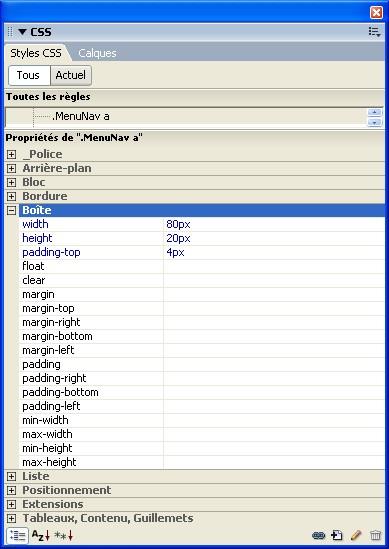Click the attach style sheet chain icon
Viewport: 389px width, 549px height.
pos(318,535)
